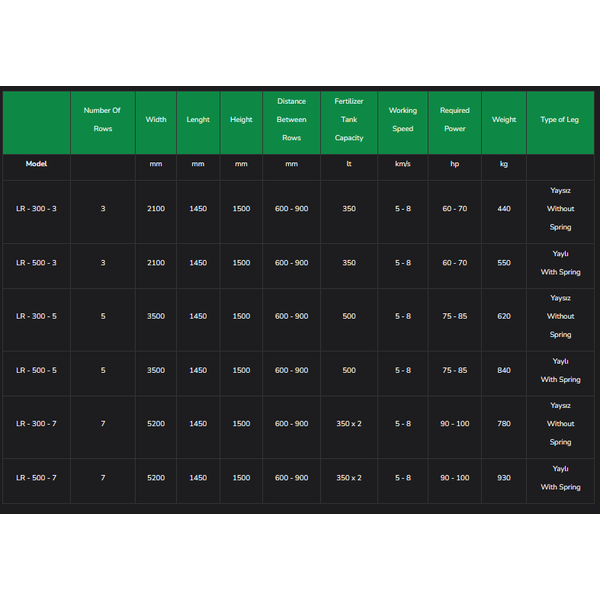This screenshot has width=600, height=600.
Task: Click power '60 - 70' in LR - 300 - 3 row
Action: [455, 209]
